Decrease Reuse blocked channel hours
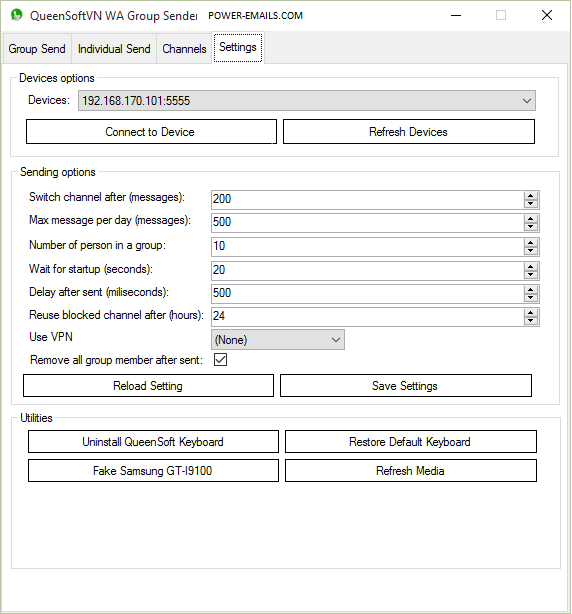The width and height of the screenshot is (572, 614). pos(530,321)
